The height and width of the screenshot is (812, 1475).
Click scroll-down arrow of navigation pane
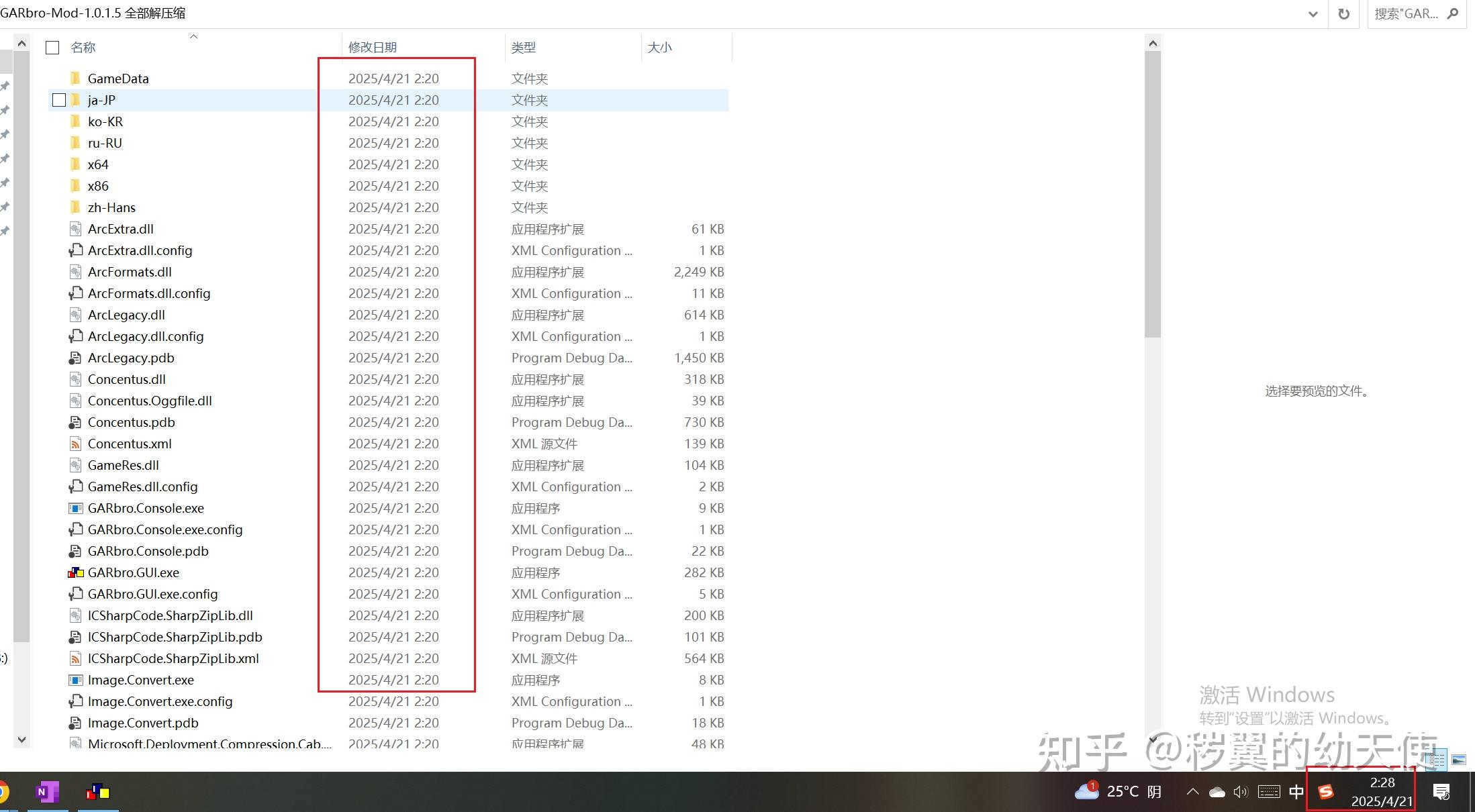(21, 740)
